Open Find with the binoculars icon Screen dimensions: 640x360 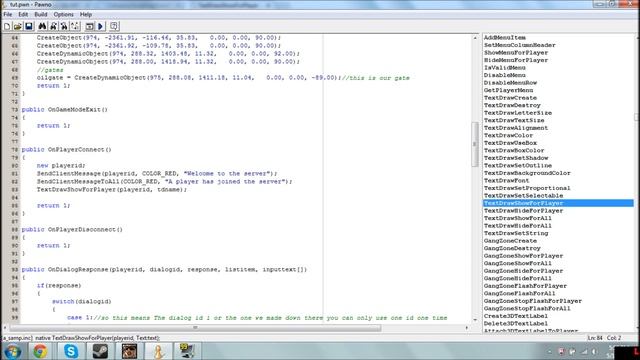(42, 27)
